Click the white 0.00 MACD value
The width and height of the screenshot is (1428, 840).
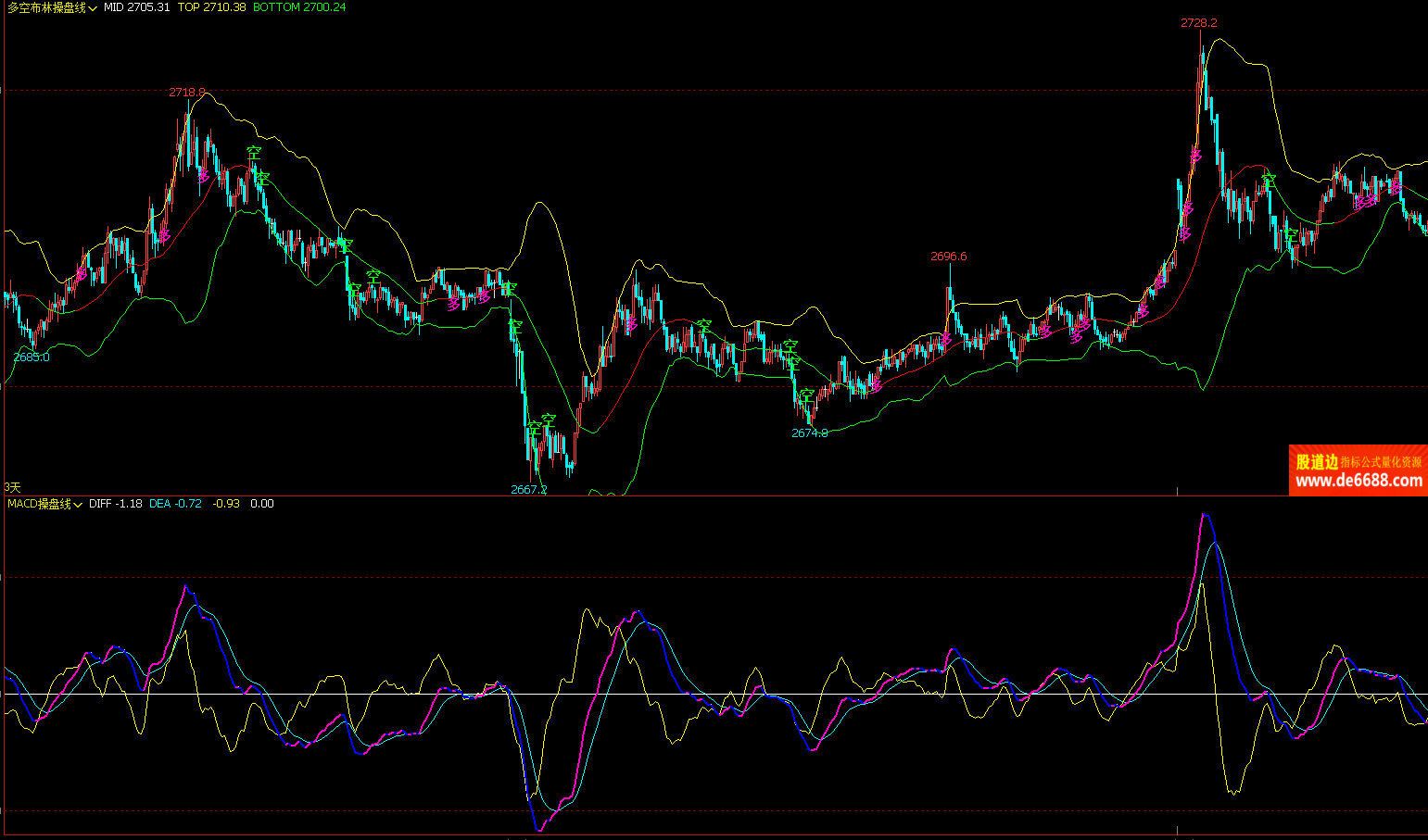[262, 504]
